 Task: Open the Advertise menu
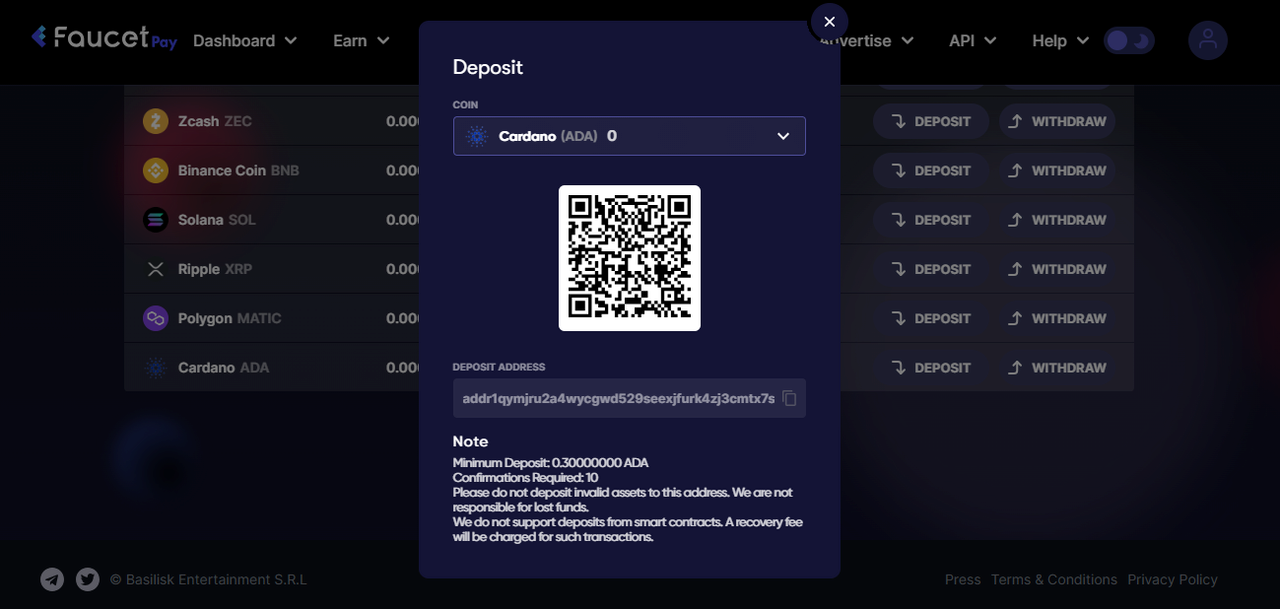(867, 41)
